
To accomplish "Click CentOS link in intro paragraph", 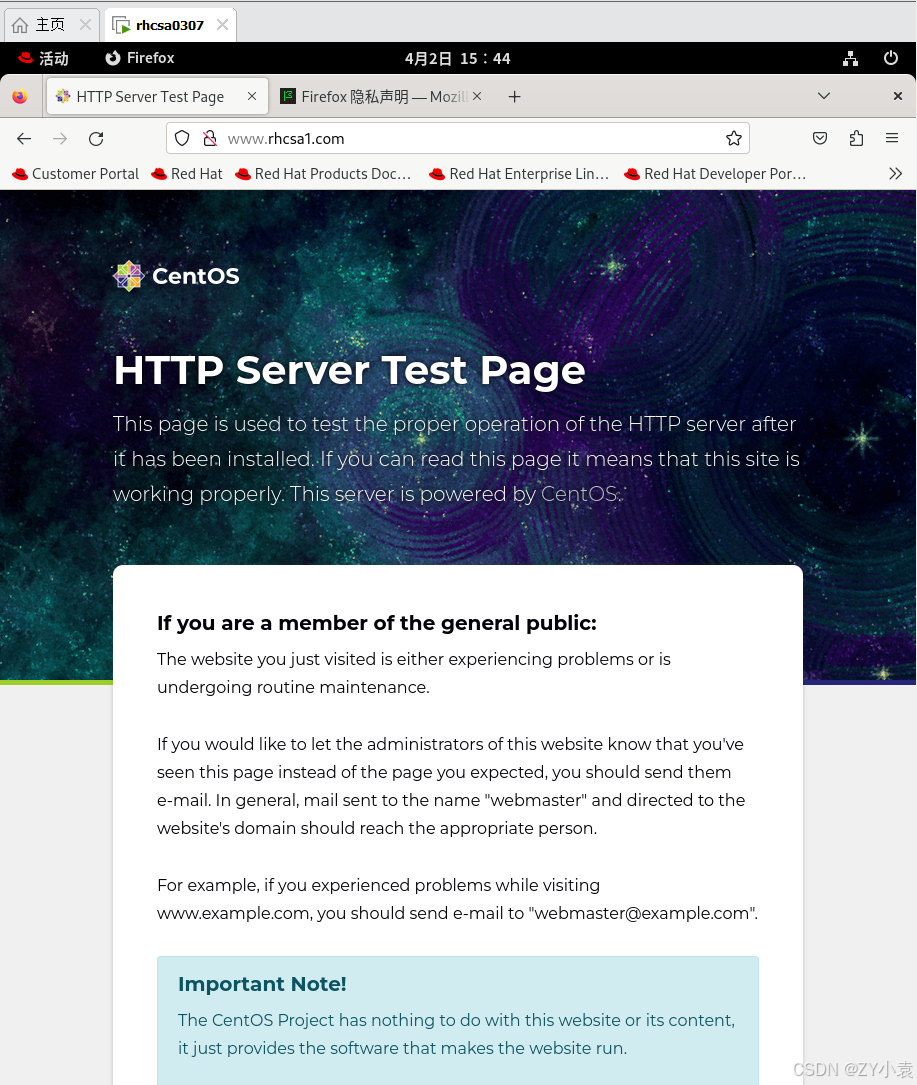I will click(579, 494).
